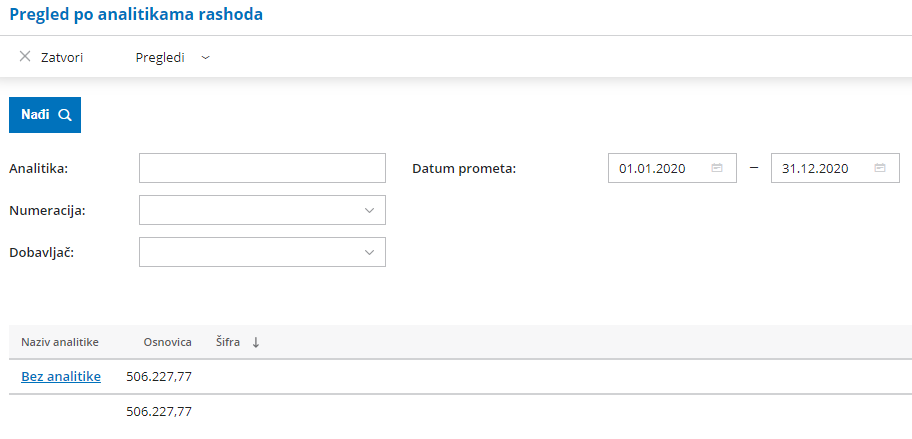Click the Pregled po analitikama rashoda title
The width and height of the screenshot is (912, 439).
[136, 15]
